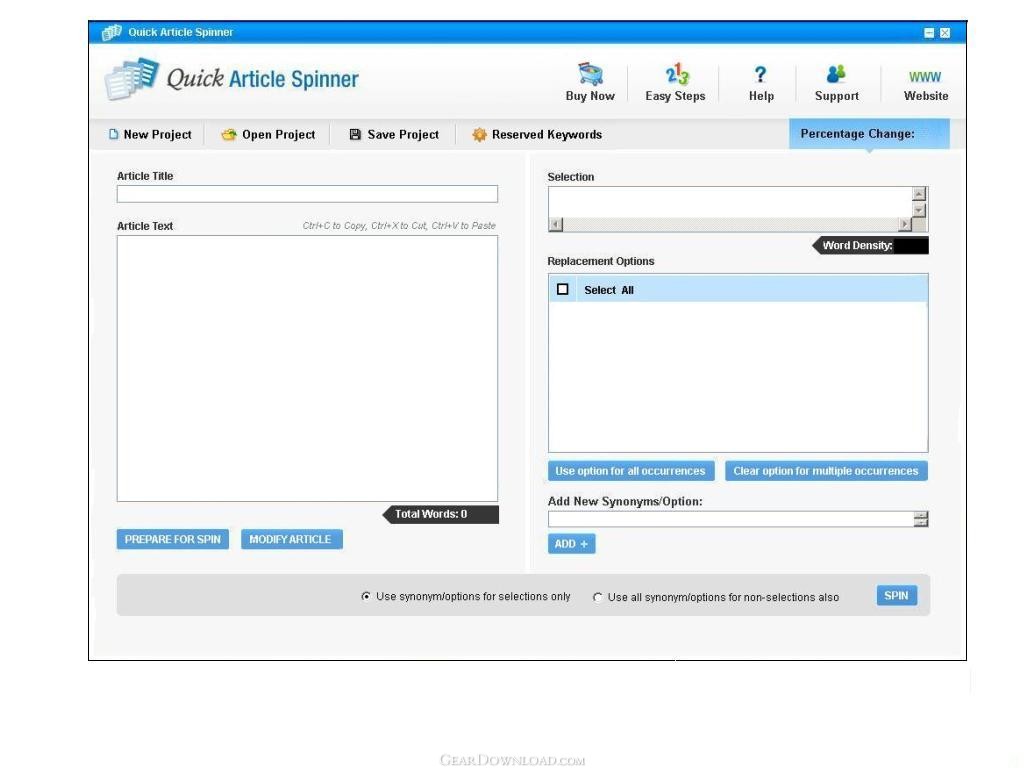Click the MODIFY ARTICLE button
Viewport: 1024px width, 768px height.
tap(291, 539)
